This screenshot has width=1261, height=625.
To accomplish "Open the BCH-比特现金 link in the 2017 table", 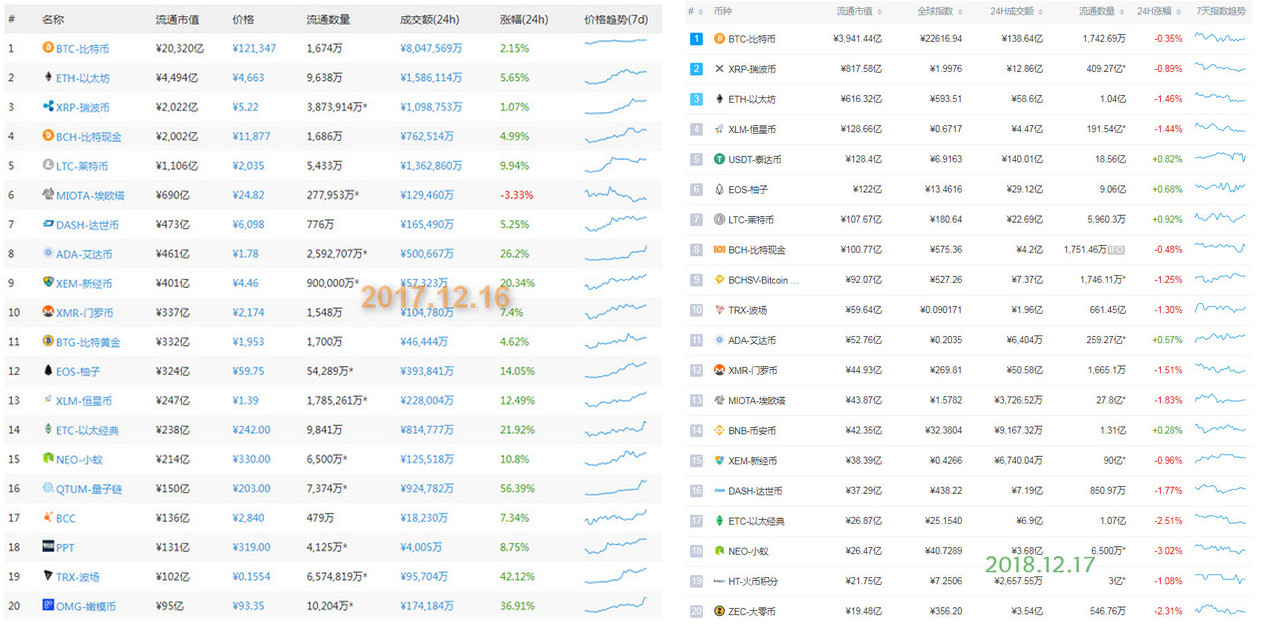I will [88, 136].
